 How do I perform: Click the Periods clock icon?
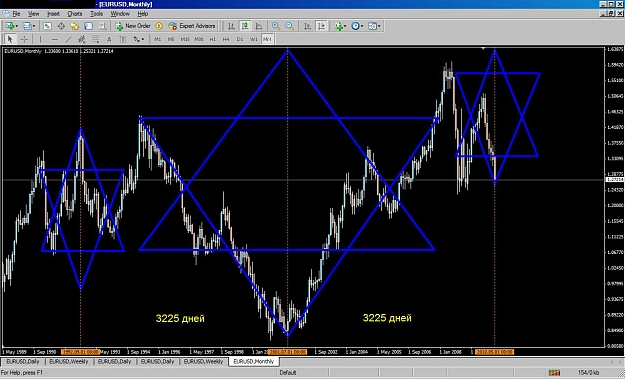point(355,26)
